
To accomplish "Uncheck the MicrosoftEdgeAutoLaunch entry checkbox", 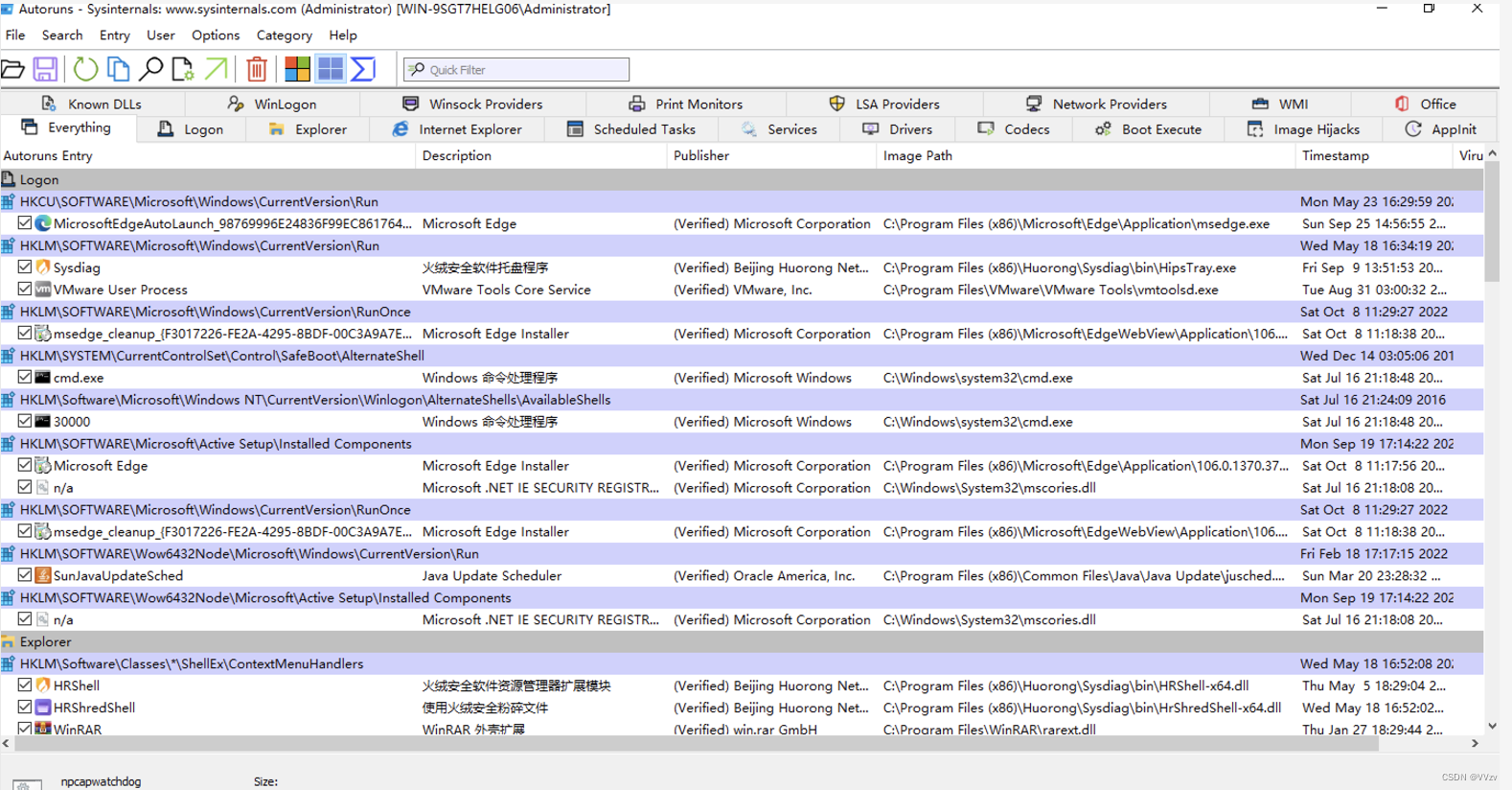I will [25, 222].
